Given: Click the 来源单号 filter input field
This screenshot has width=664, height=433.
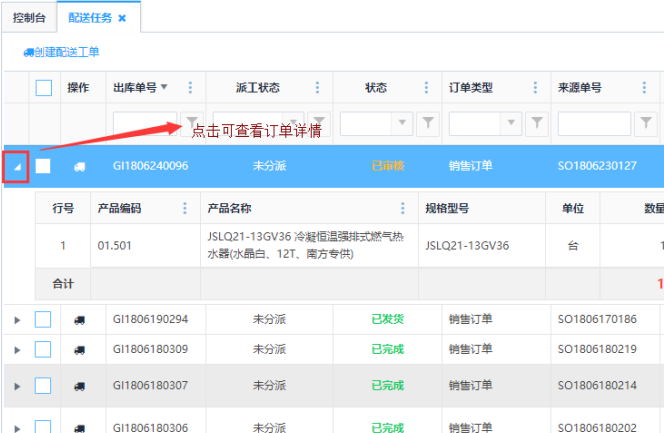Looking at the screenshot, I should [x=593, y=123].
